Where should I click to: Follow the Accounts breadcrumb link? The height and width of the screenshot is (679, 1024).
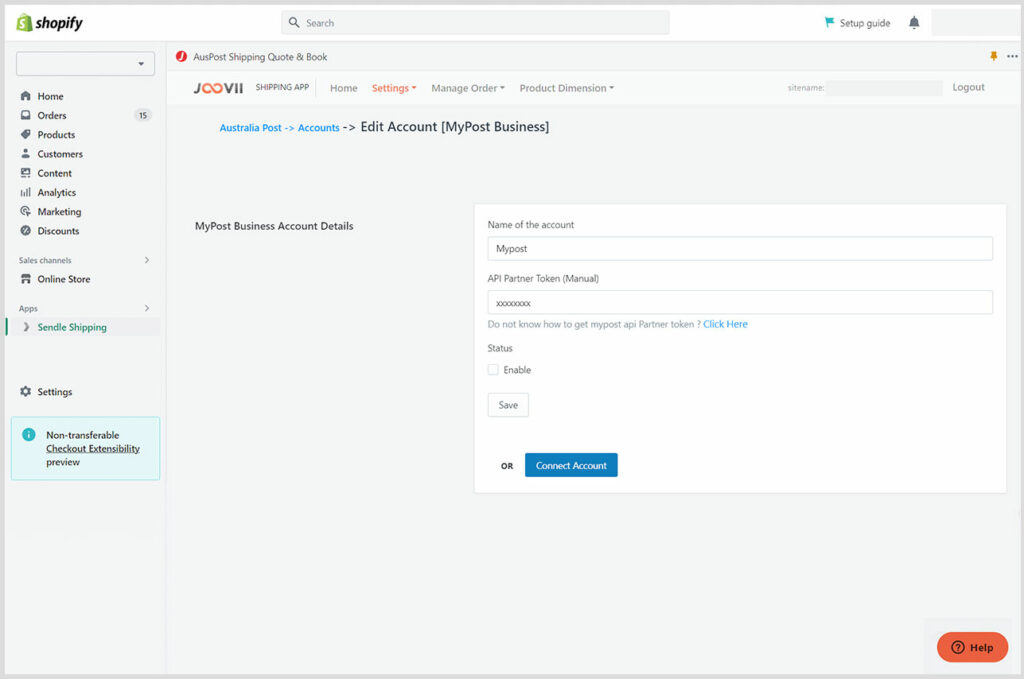(x=319, y=128)
